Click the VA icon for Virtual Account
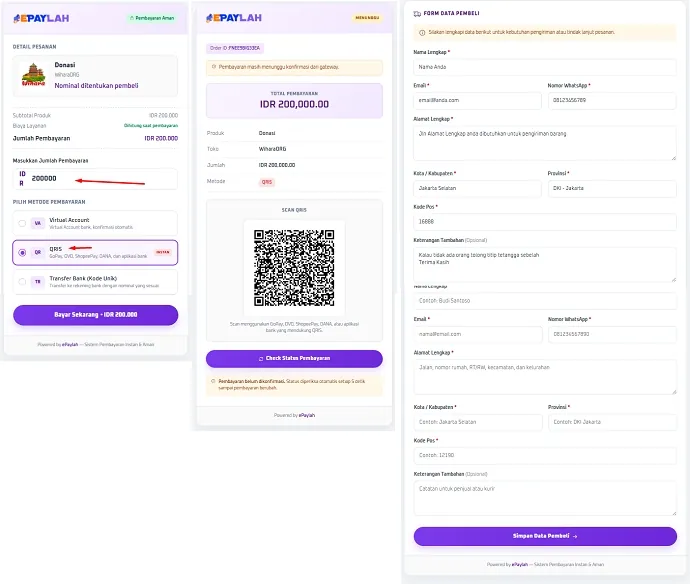 [x=38, y=223]
